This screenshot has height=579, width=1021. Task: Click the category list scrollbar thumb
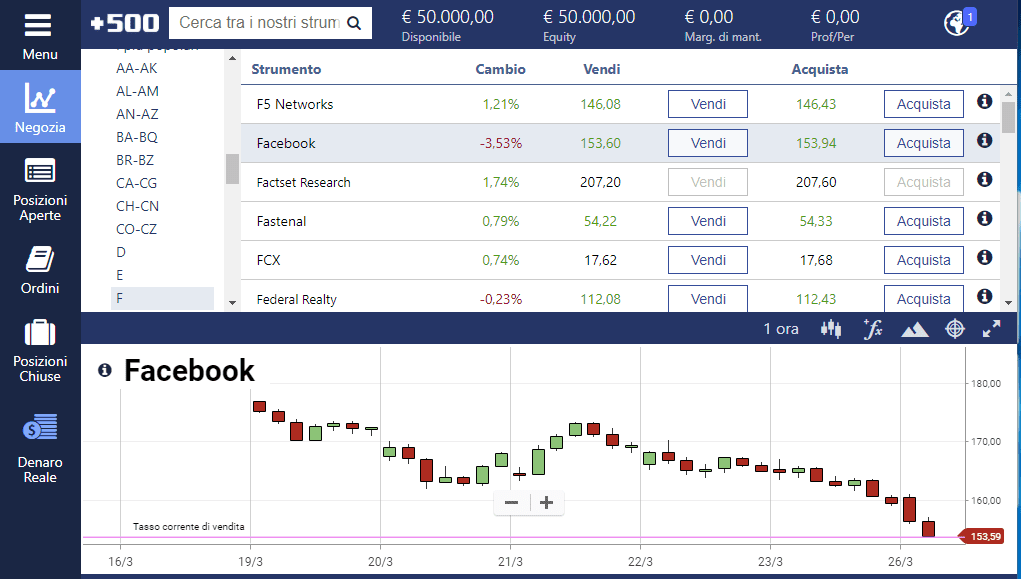click(x=232, y=169)
